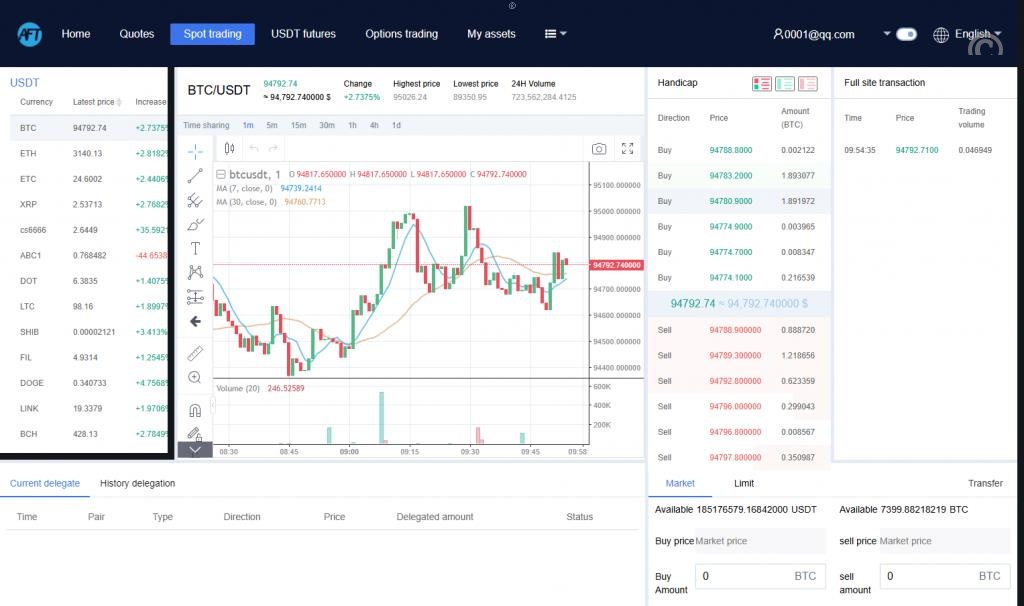This screenshot has width=1024, height=606.
Task: Show buy-only order book view
Action: [x=785, y=84]
